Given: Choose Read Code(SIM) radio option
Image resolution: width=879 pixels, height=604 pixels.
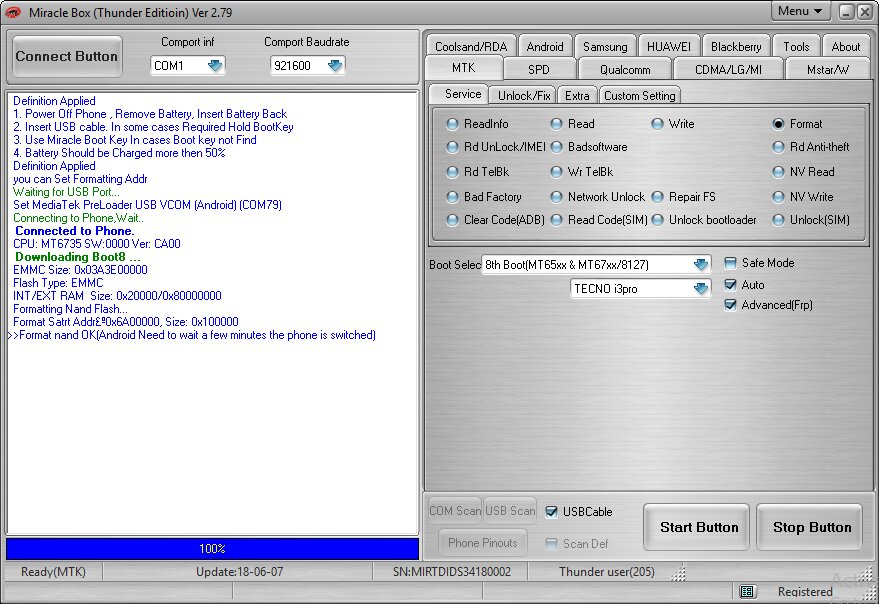Looking at the screenshot, I should pyautogui.click(x=556, y=220).
